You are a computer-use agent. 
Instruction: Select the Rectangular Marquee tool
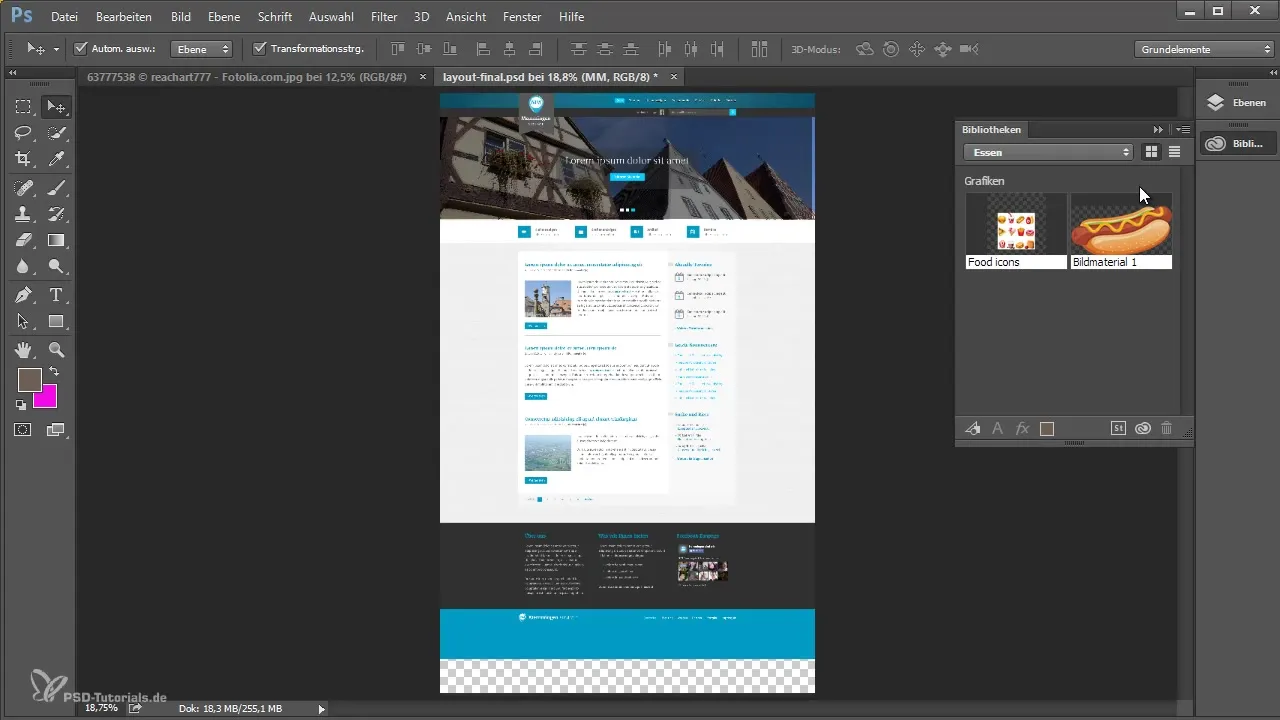tap(23, 107)
